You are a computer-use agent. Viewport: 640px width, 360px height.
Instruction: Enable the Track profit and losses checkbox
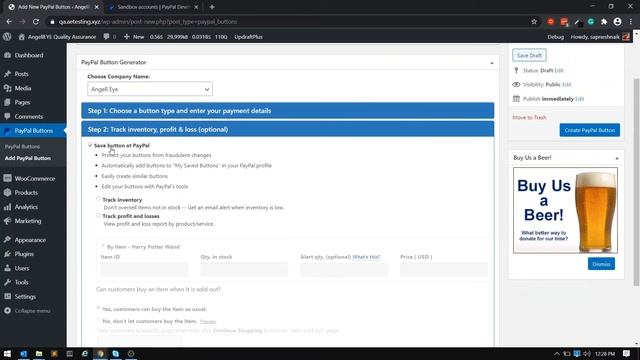coord(98,216)
